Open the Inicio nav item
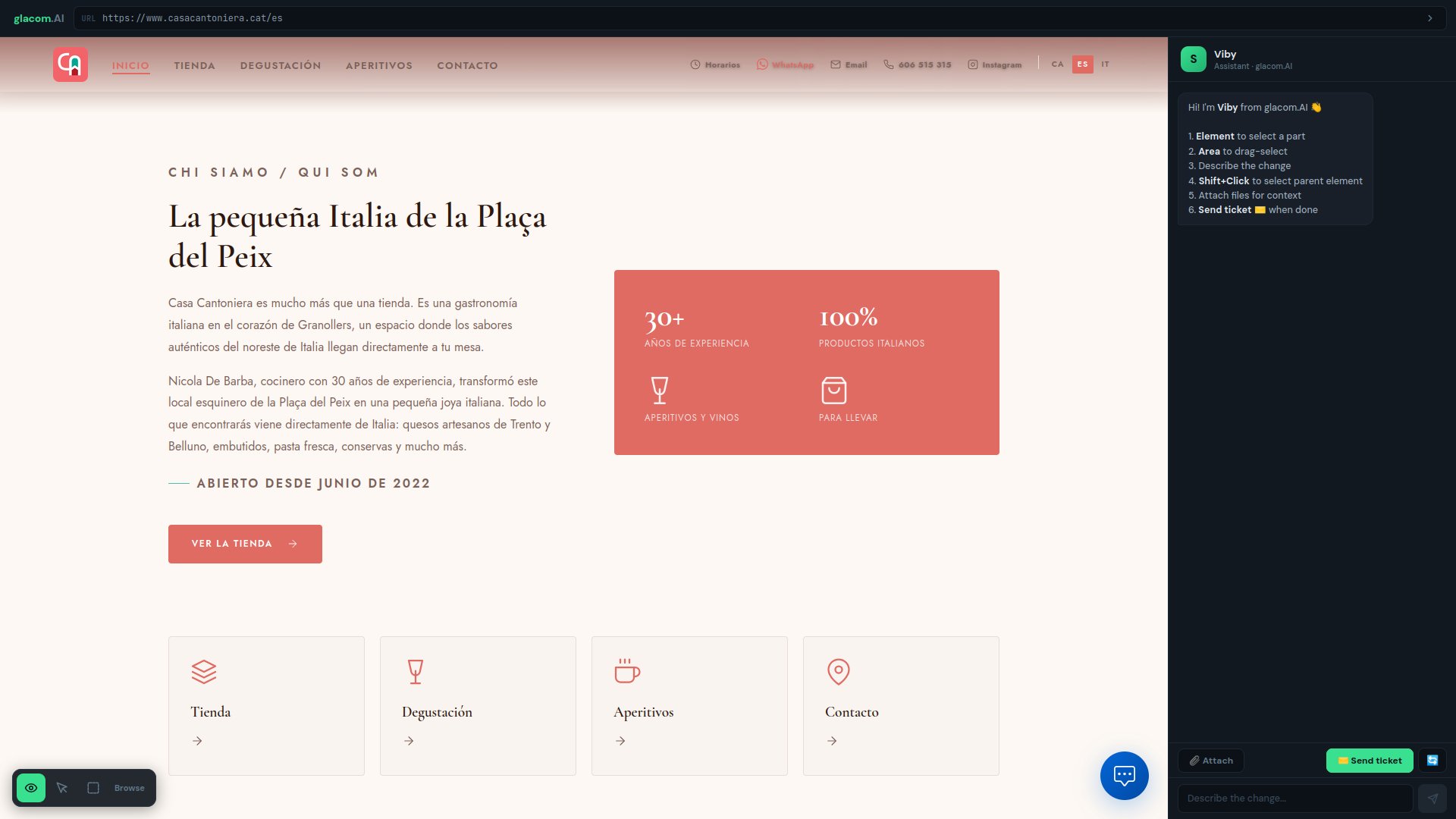The image size is (1456, 819). point(130,66)
